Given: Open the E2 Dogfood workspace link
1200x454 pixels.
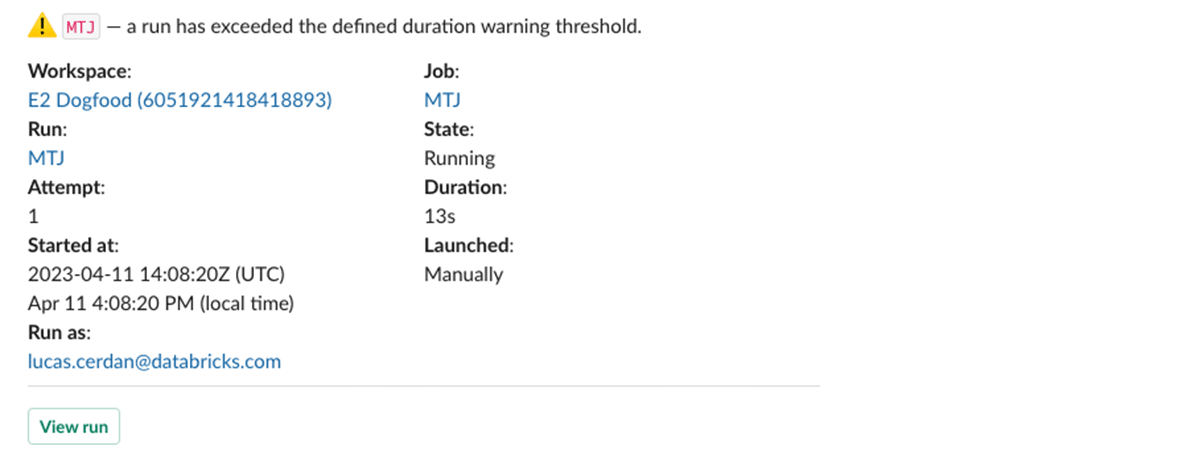Looking at the screenshot, I should tap(180, 100).
